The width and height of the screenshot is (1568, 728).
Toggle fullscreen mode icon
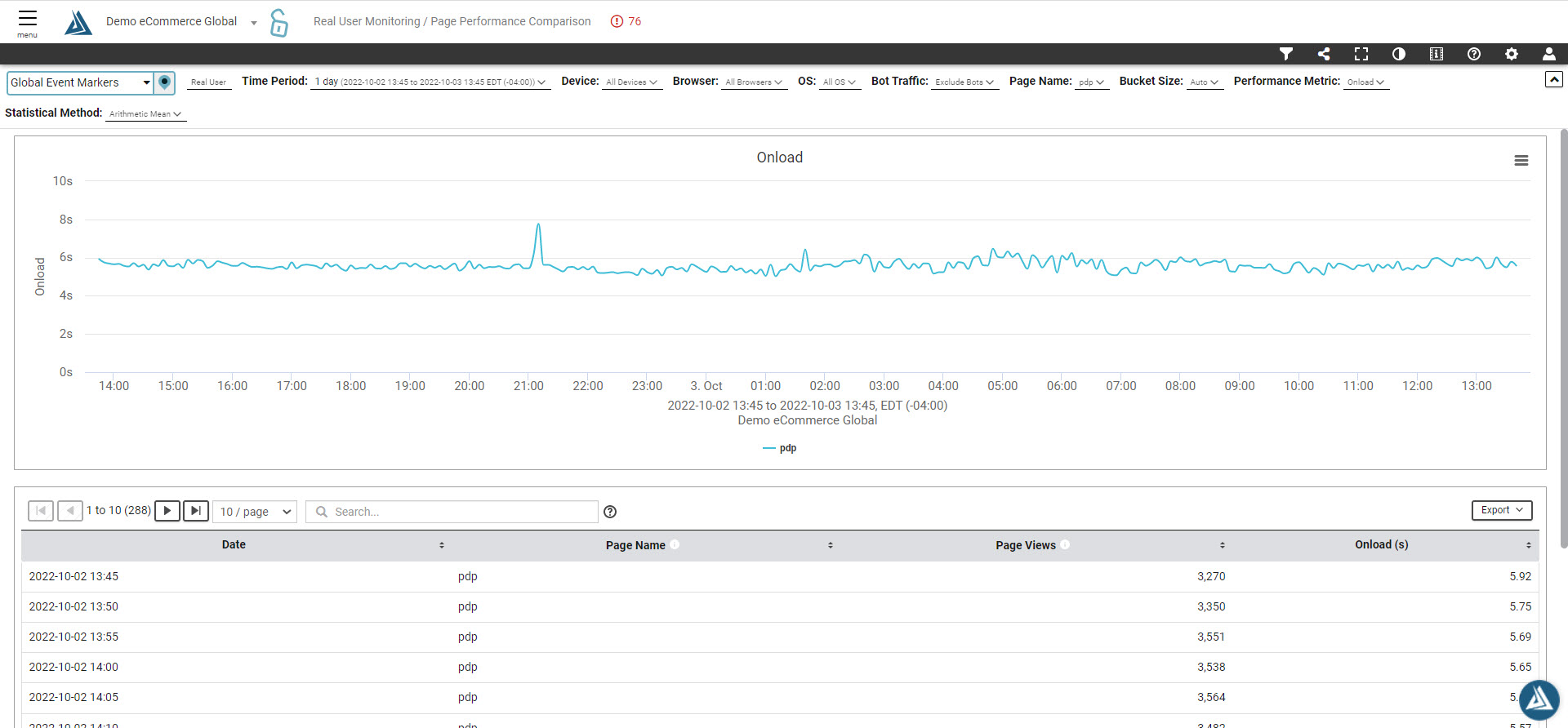(x=1361, y=54)
